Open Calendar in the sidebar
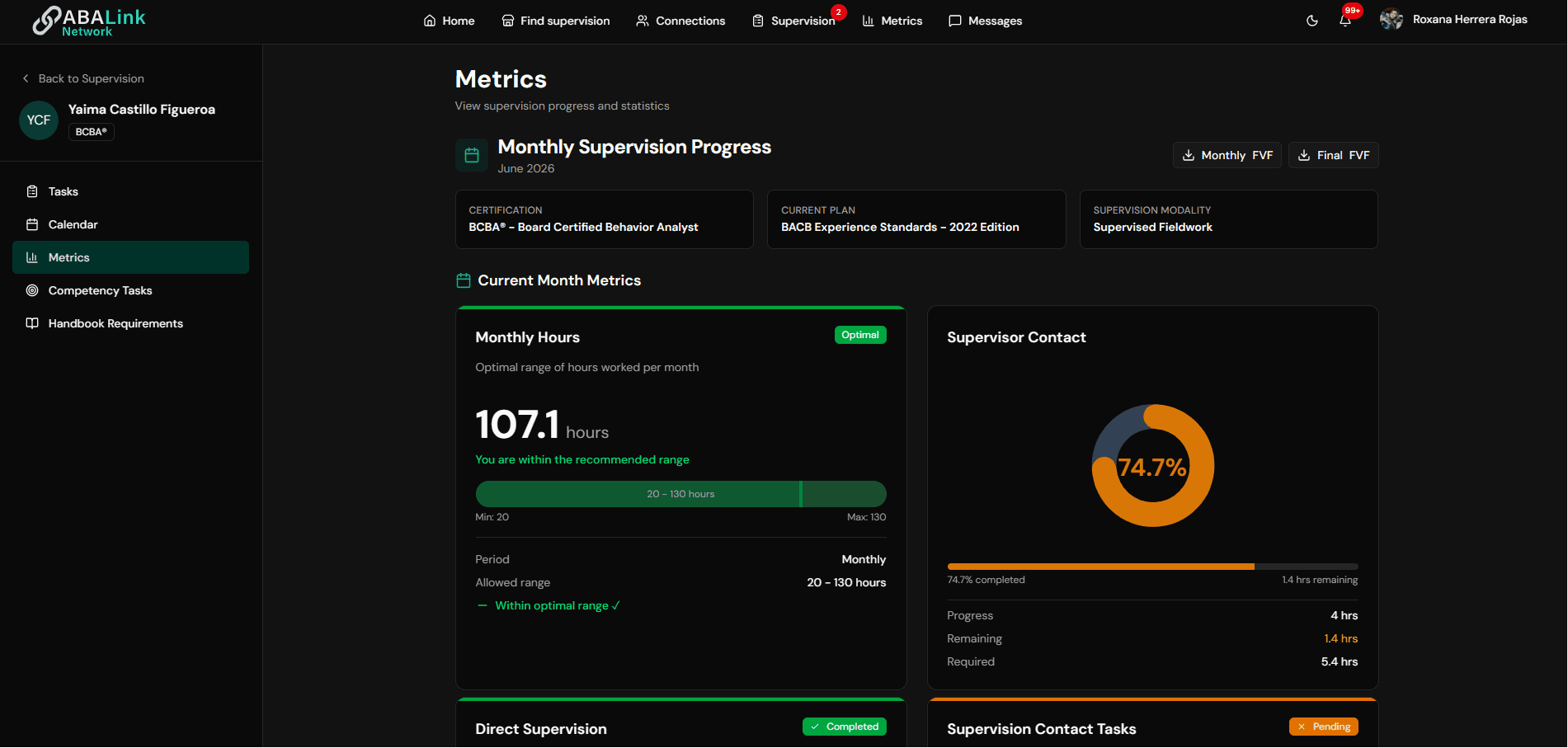This screenshot has height=748, width=1568. [130, 224]
